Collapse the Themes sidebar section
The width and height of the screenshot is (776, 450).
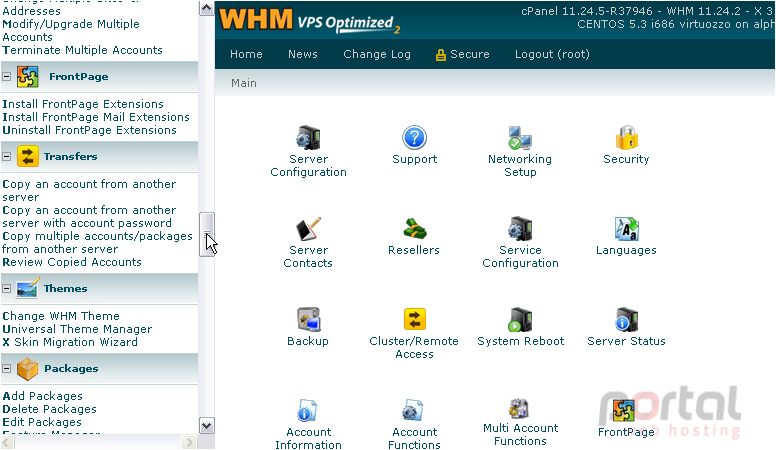(6, 289)
